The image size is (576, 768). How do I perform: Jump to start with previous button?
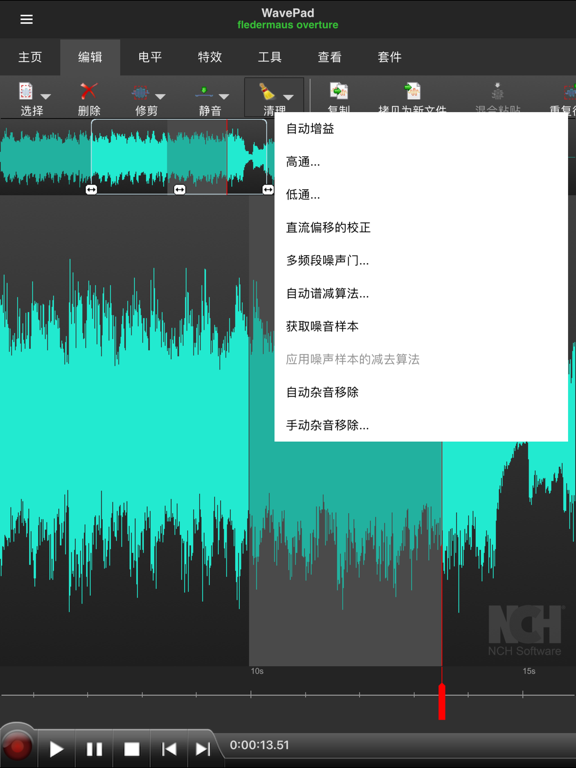(169, 749)
